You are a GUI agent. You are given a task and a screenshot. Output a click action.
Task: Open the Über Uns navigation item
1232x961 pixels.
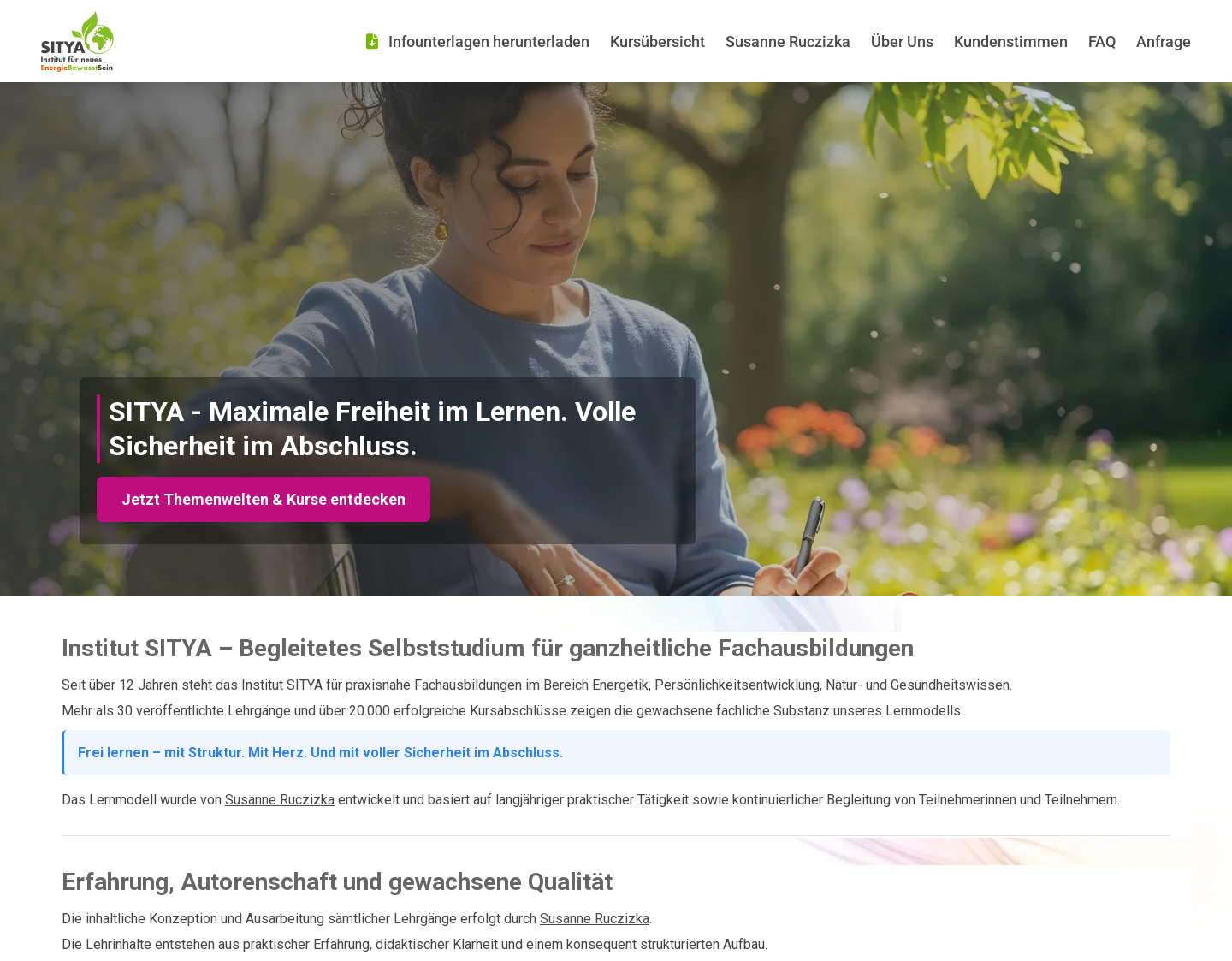(x=902, y=42)
